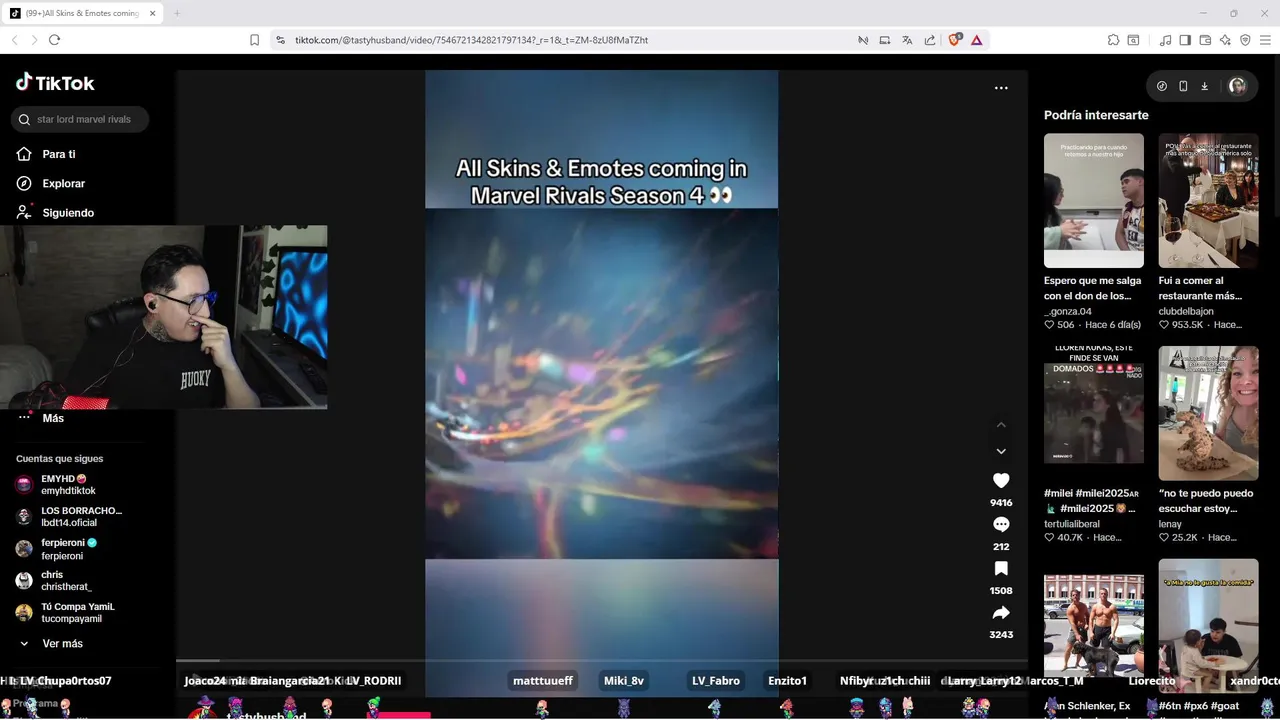Image resolution: width=1280 pixels, height=720 pixels.
Task: Open the Leo AI sparkle icon
Action: point(1225,40)
